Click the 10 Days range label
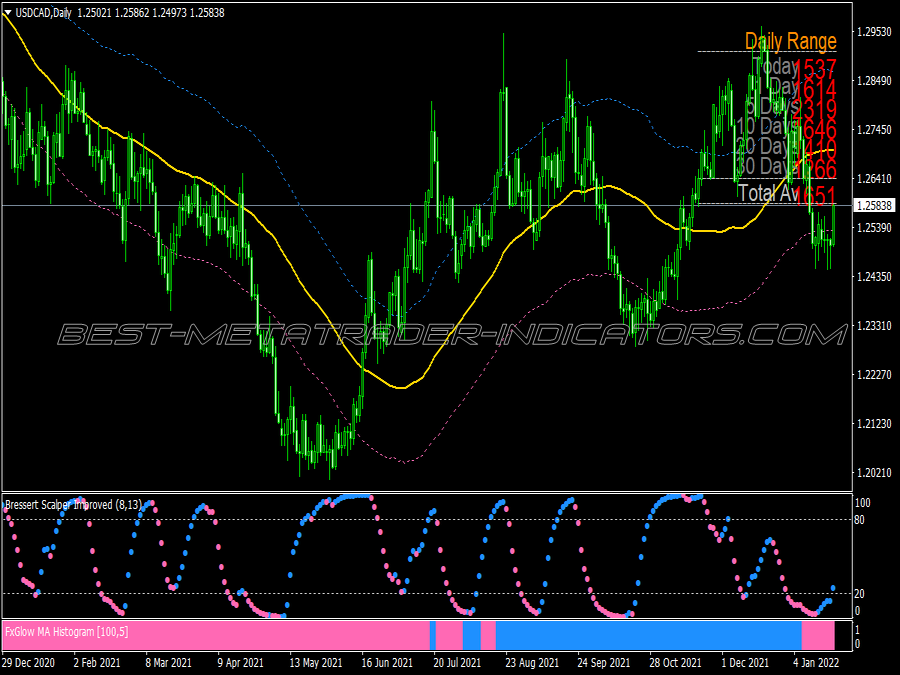900x675 pixels. pos(767,126)
